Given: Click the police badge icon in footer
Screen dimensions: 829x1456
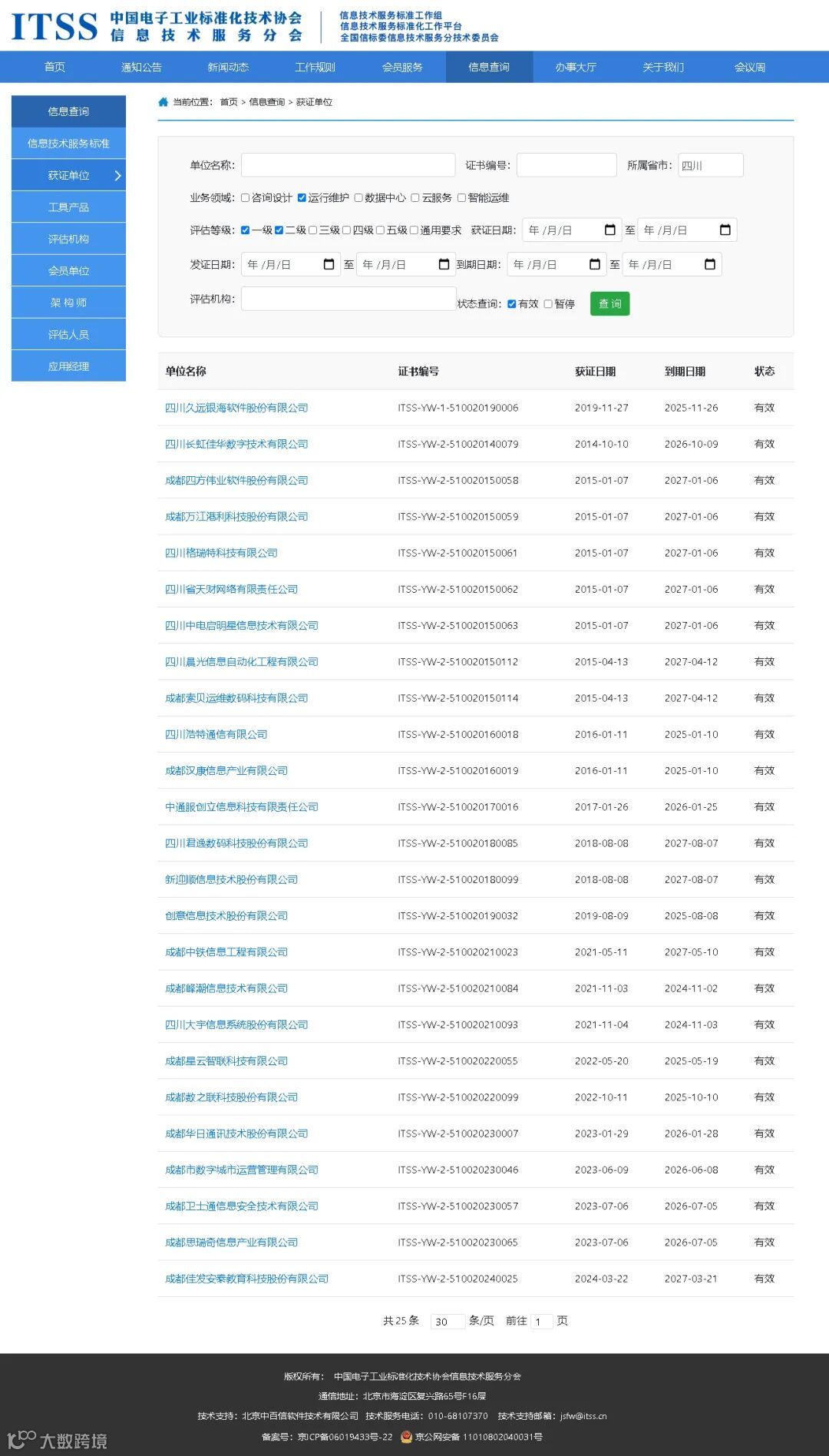Looking at the screenshot, I should (x=406, y=1437).
